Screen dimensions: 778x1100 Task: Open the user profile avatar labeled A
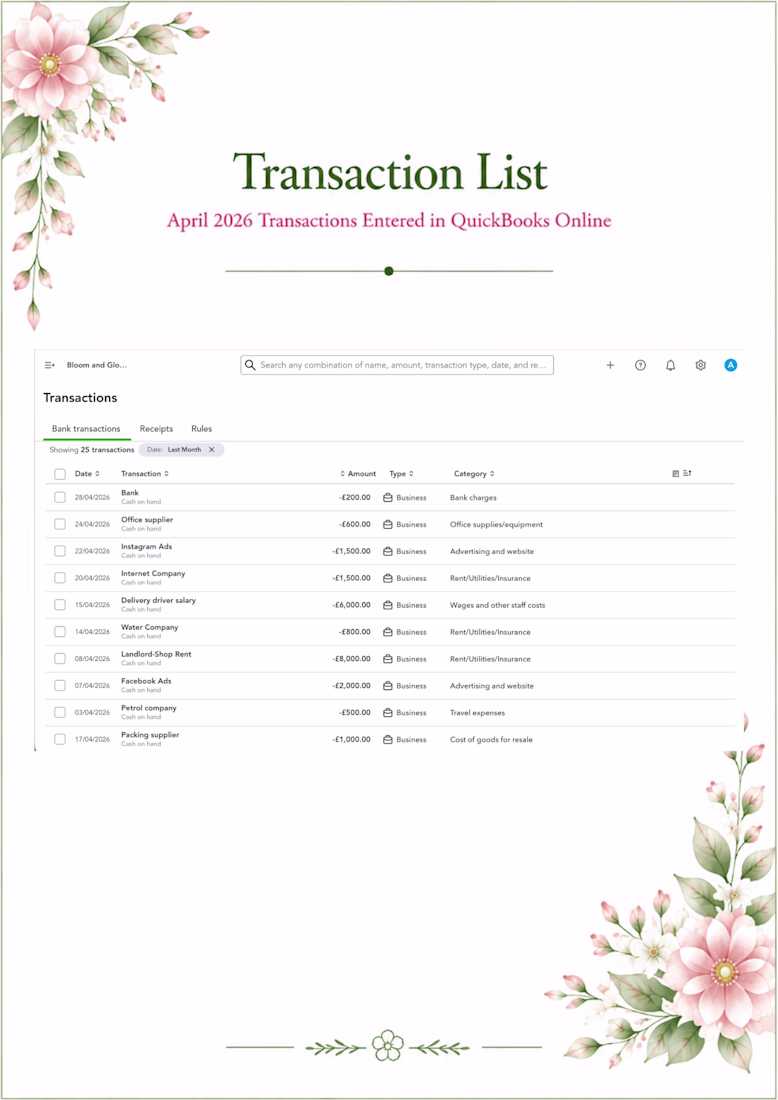pos(730,365)
